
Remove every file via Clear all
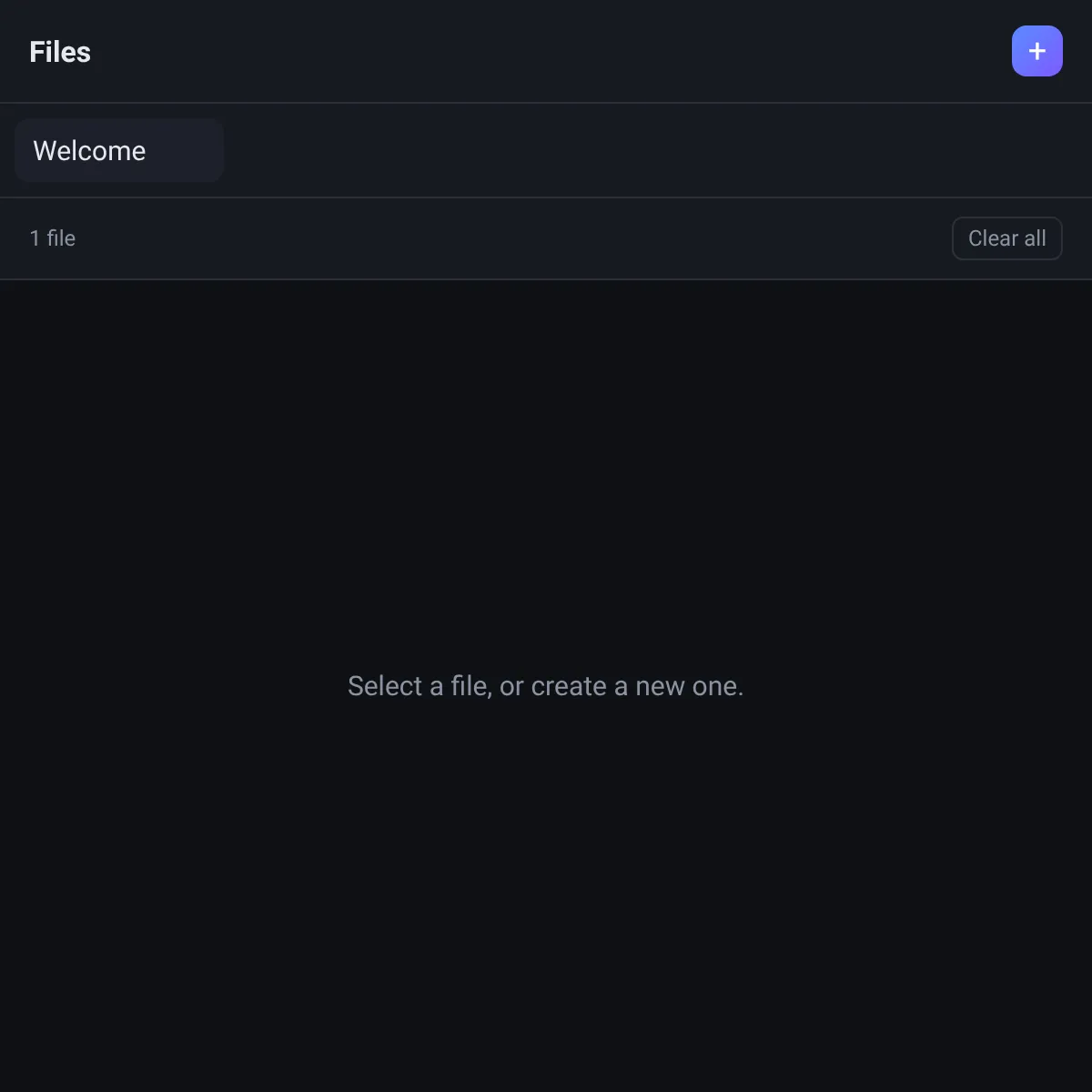coord(1006,238)
